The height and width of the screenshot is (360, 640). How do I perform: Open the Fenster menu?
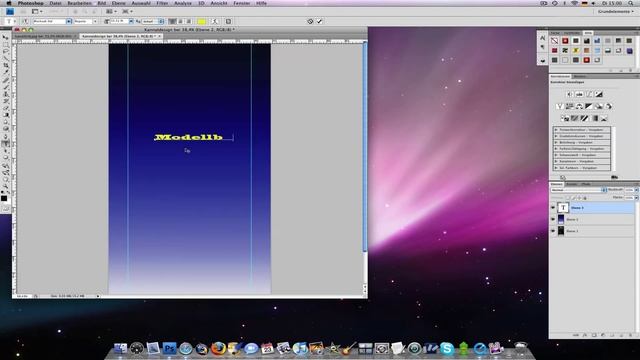point(242,3)
